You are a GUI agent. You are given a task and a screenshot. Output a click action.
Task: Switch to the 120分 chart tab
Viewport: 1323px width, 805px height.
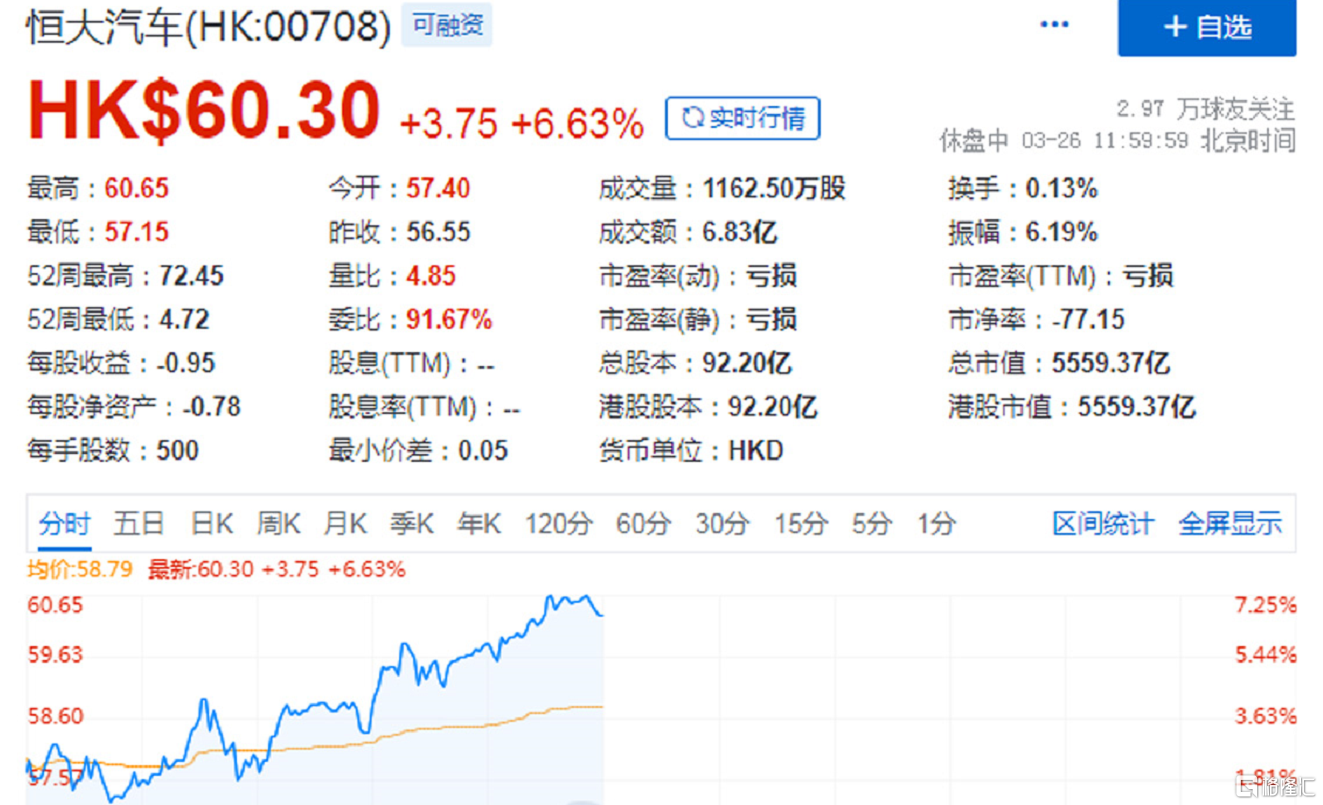[559, 523]
